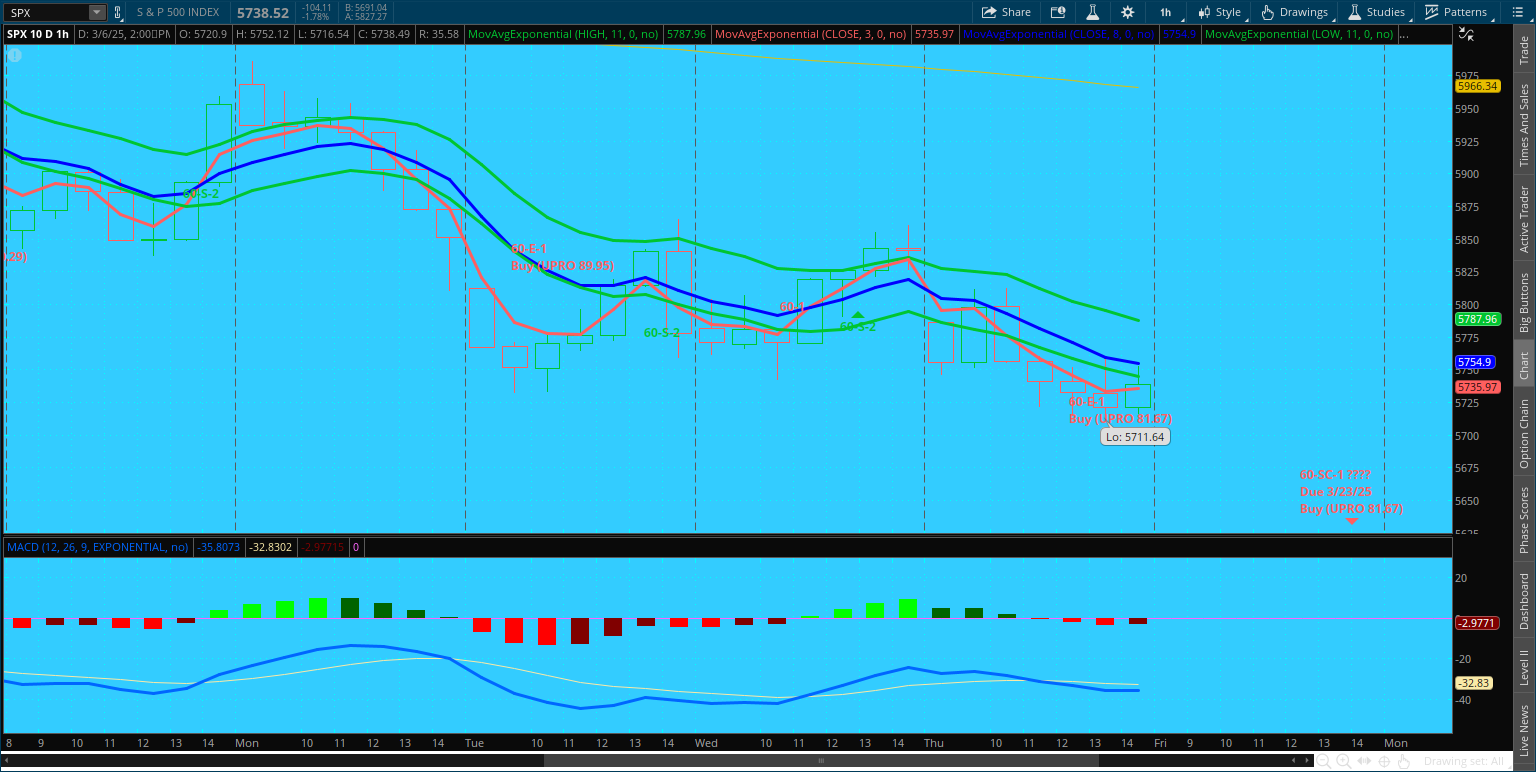Click the MACD (12, 26, 9, EXPONENTIAL, no) label
Viewport: 1536px width, 772px height.
(x=97, y=547)
